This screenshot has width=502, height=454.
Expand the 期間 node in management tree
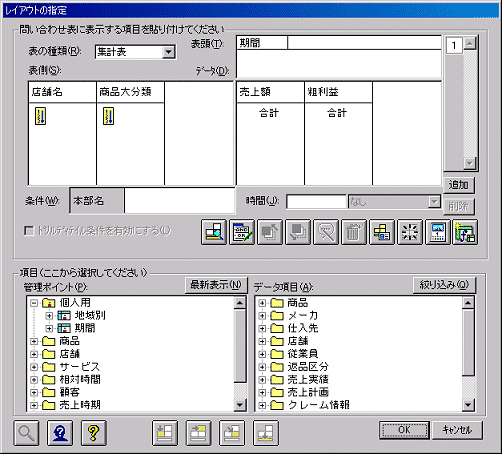pyautogui.click(x=49, y=329)
